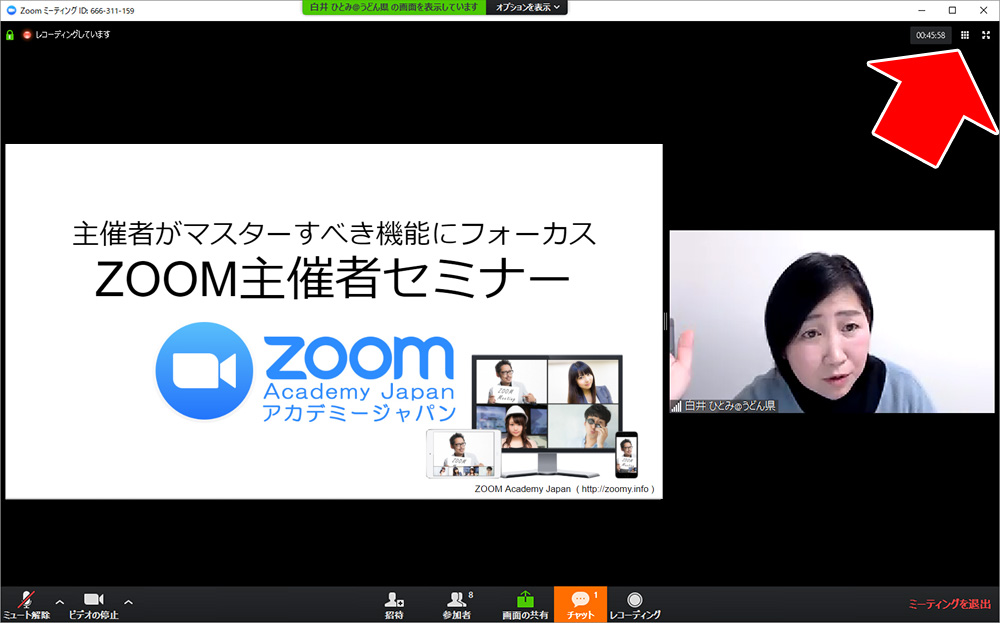Click the divider handle between slide and video
Viewport: 1000px width, 623px height.
(665, 321)
